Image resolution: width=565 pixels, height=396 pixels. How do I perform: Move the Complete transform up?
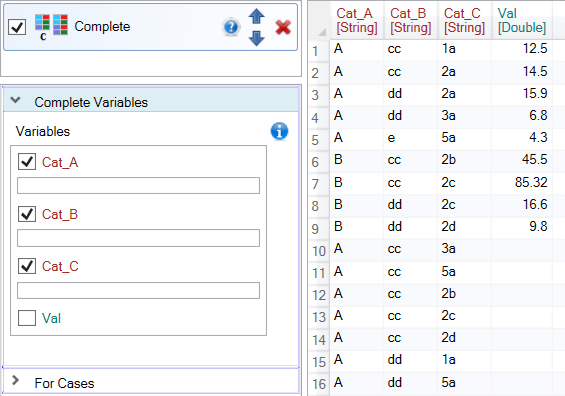[x=257, y=16]
